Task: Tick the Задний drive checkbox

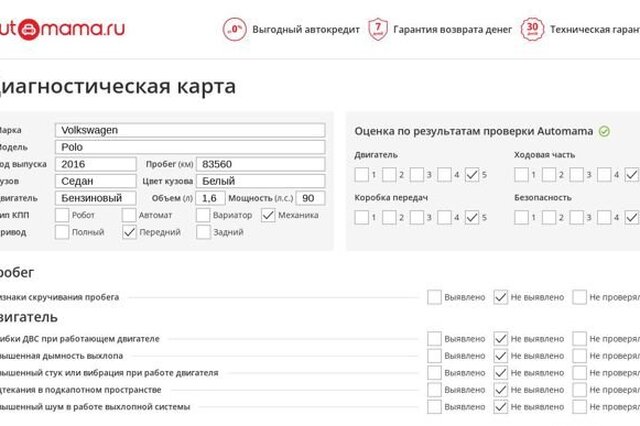Action: click(x=203, y=232)
